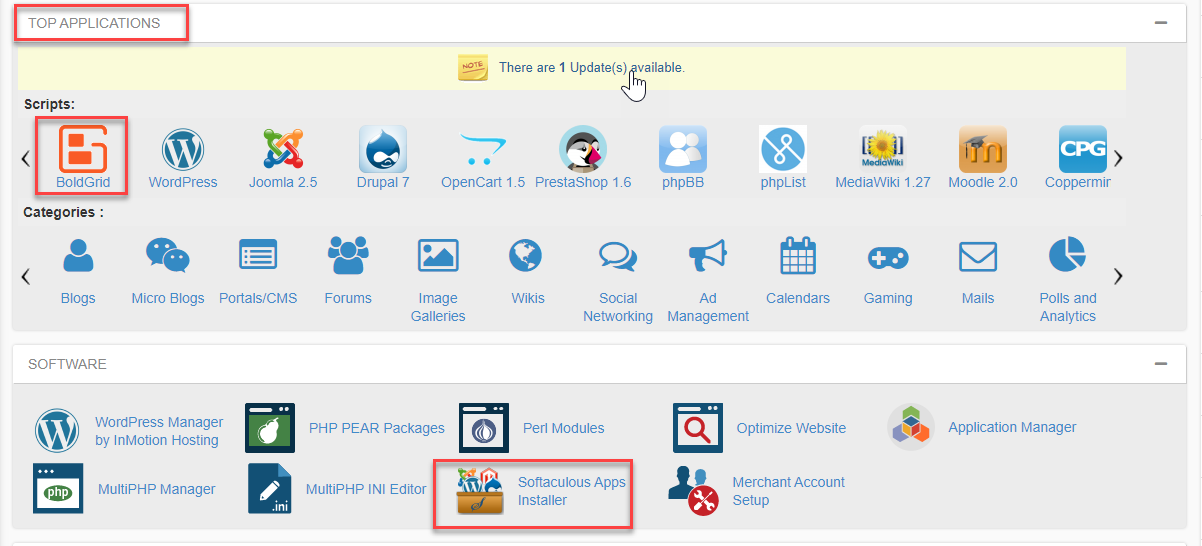Viewport: 1202px width, 546px height.
Task: Open the PHP PEAR Packages link
Action: click(377, 428)
